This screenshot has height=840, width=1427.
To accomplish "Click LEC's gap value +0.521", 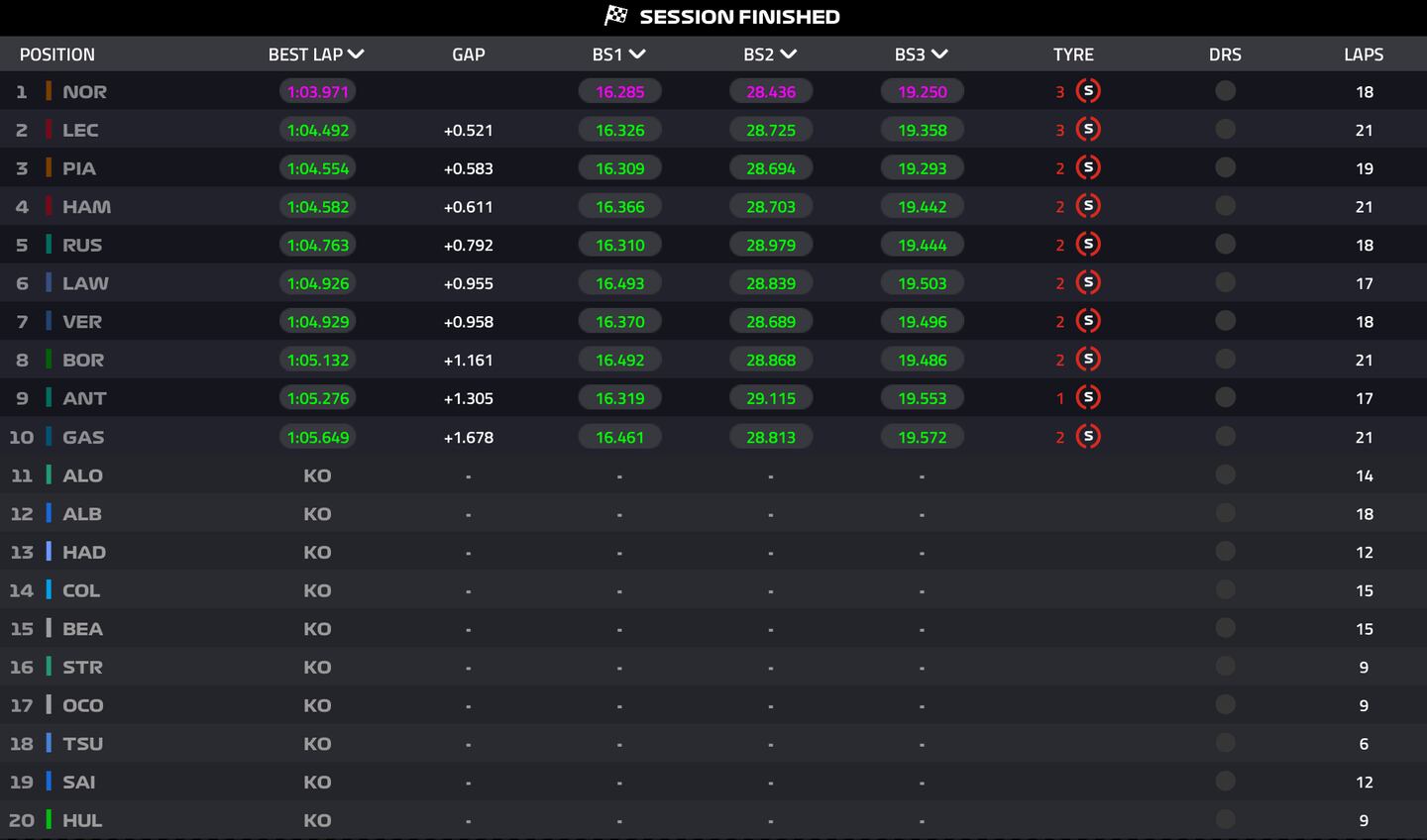I will (x=468, y=129).
